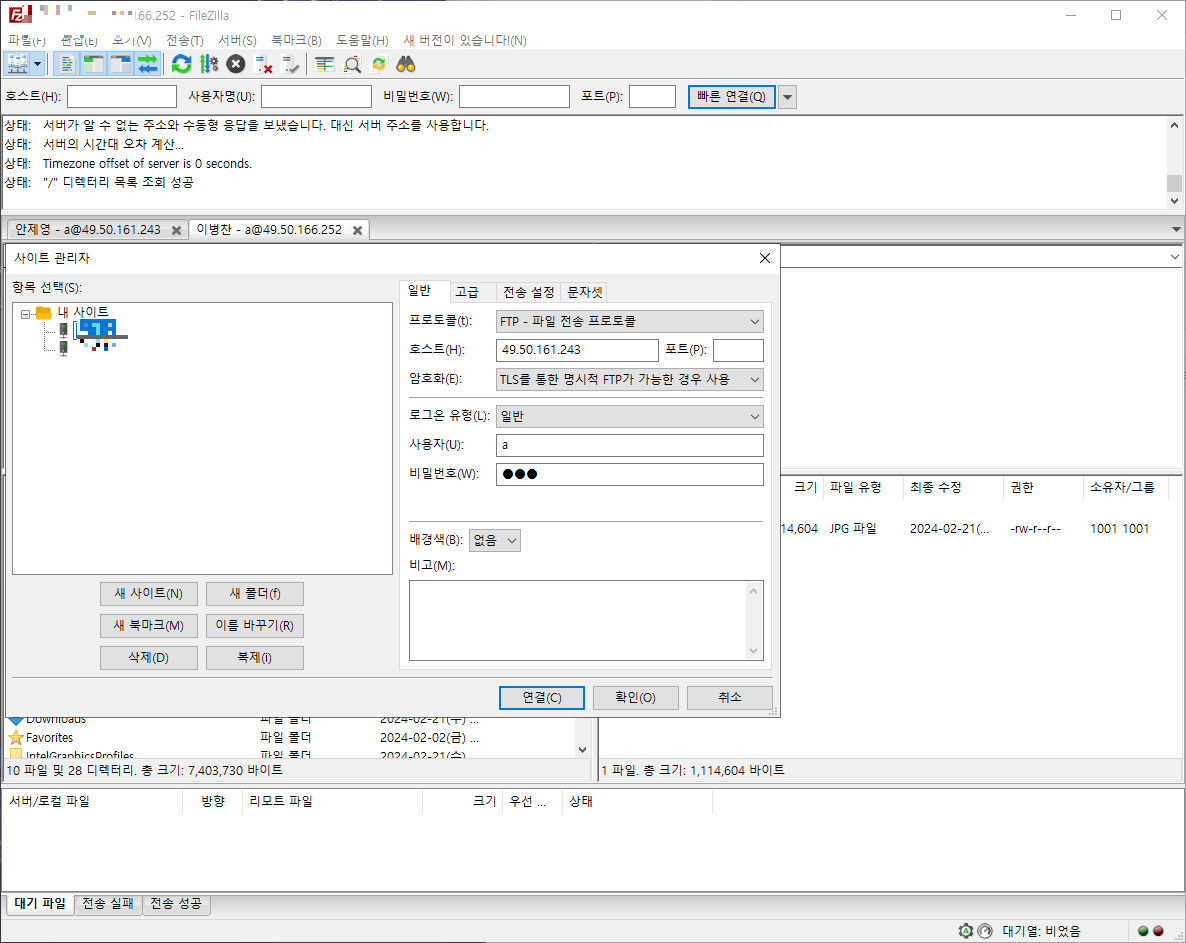The width and height of the screenshot is (1186, 943).
Task: Open the 서버 menu
Action: (x=238, y=40)
